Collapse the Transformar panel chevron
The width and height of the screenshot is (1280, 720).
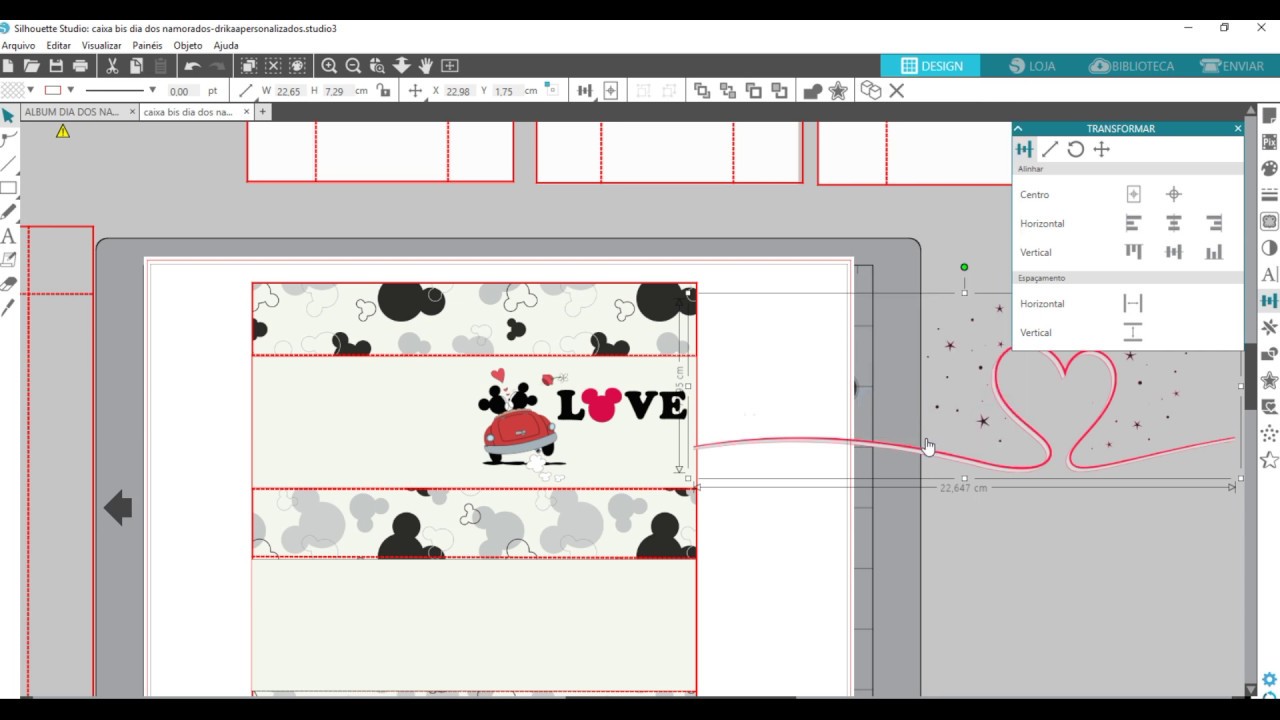pos(1018,128)
